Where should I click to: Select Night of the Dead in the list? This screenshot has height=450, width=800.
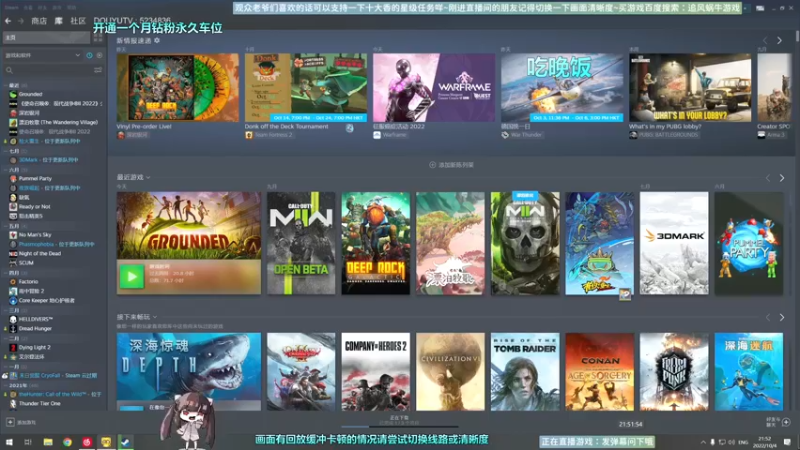click(40, 254)
